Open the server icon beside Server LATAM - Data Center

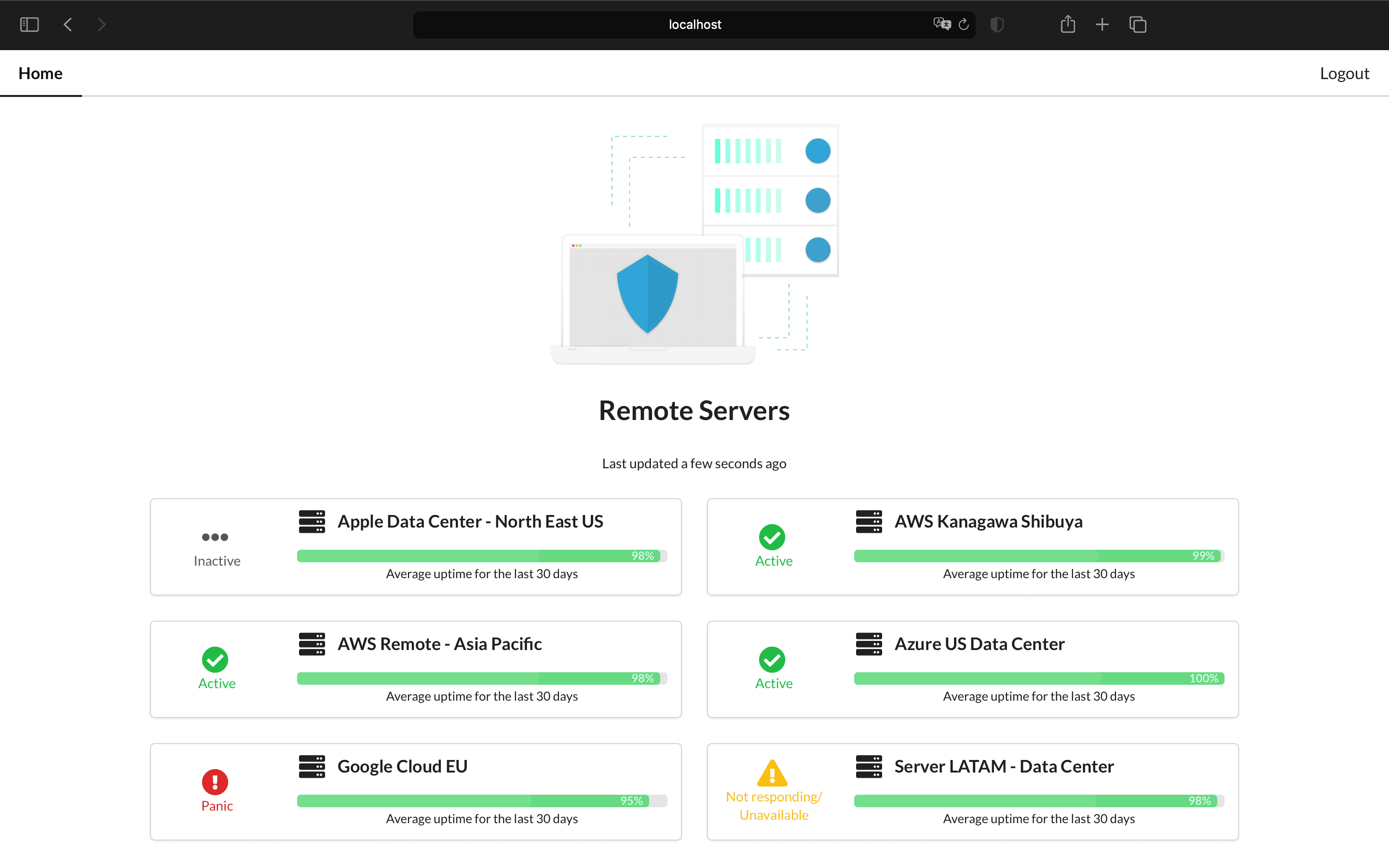pyautogui.click(x=869, y=766)
